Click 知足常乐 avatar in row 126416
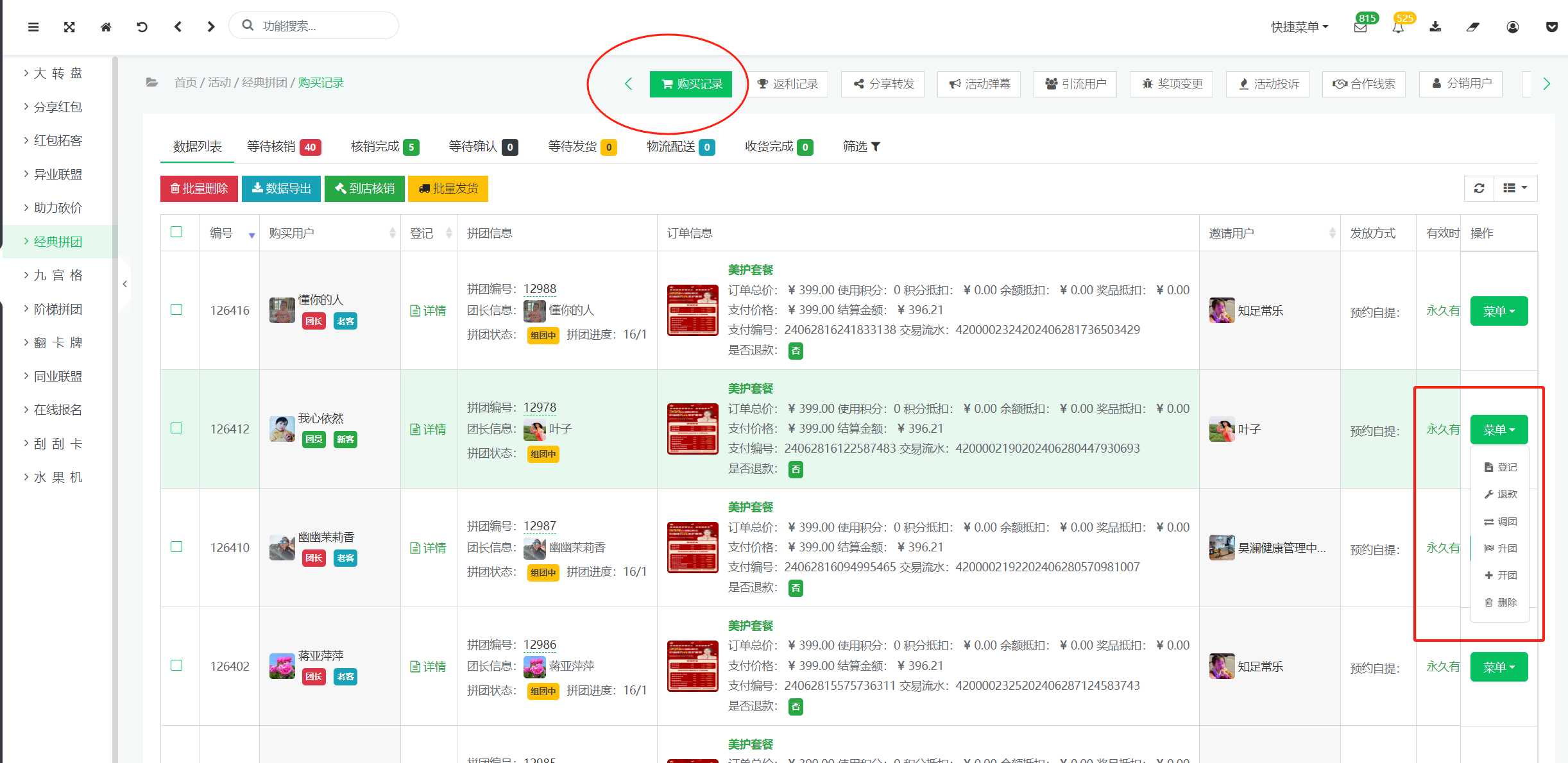The image size is (1568, 763). (1222, 310)
